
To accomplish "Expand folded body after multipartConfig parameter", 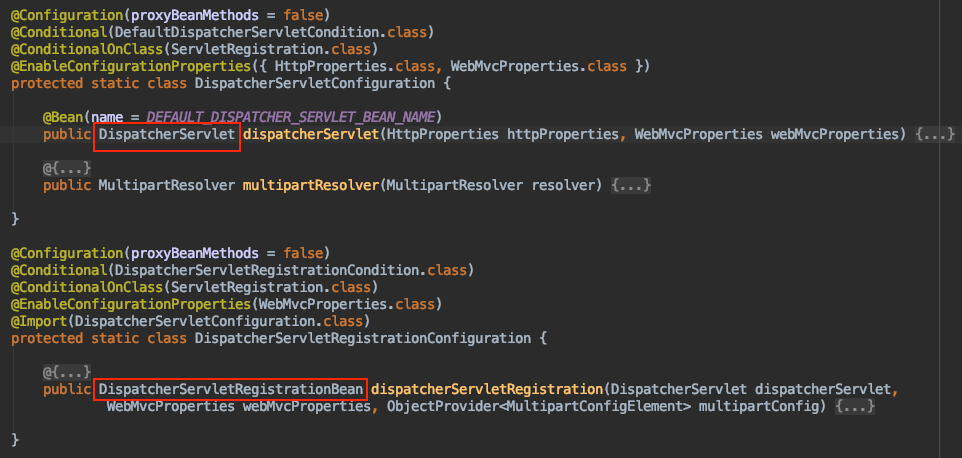I will click(855, 406).
